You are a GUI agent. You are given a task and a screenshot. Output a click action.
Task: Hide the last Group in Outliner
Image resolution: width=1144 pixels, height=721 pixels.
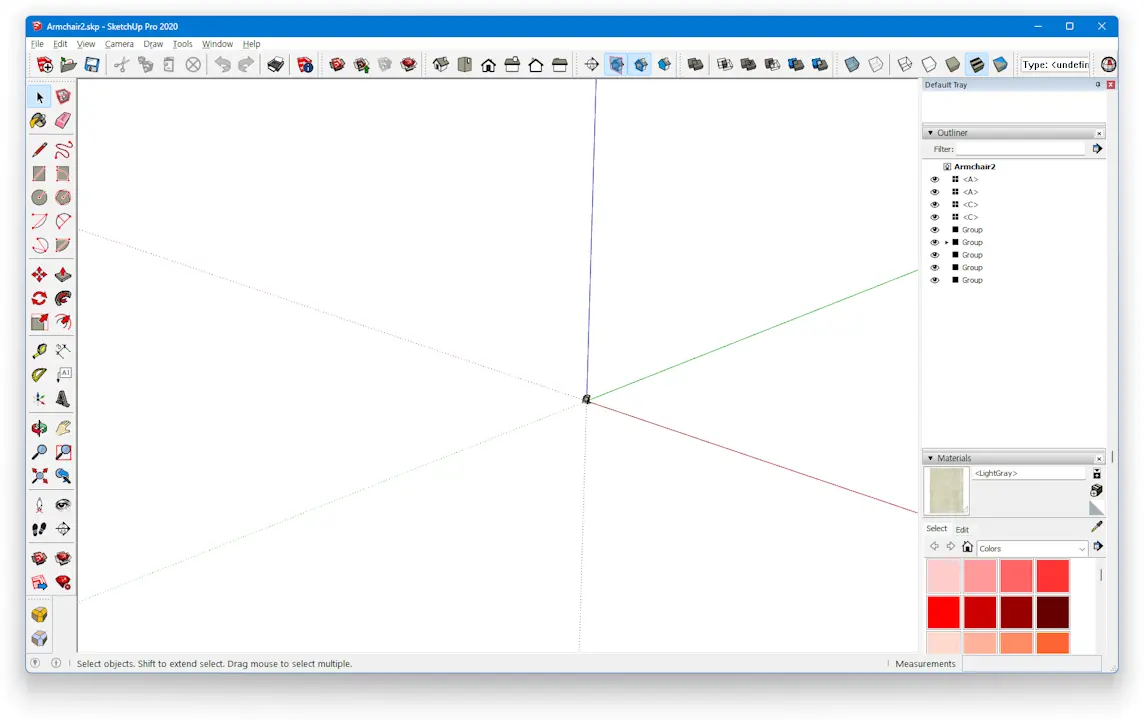point(935,280)
